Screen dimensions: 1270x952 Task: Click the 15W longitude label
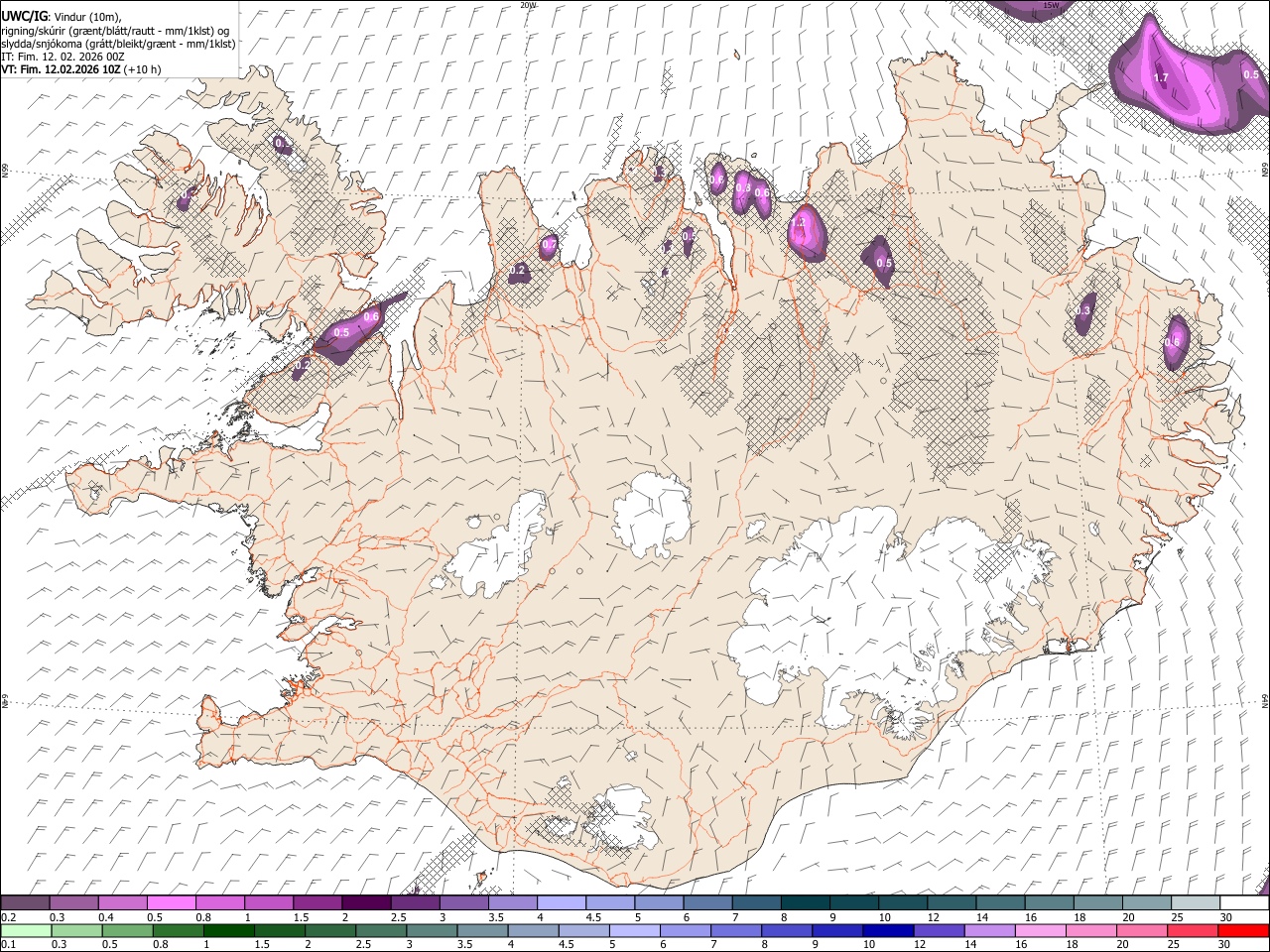pos(1051,5)
